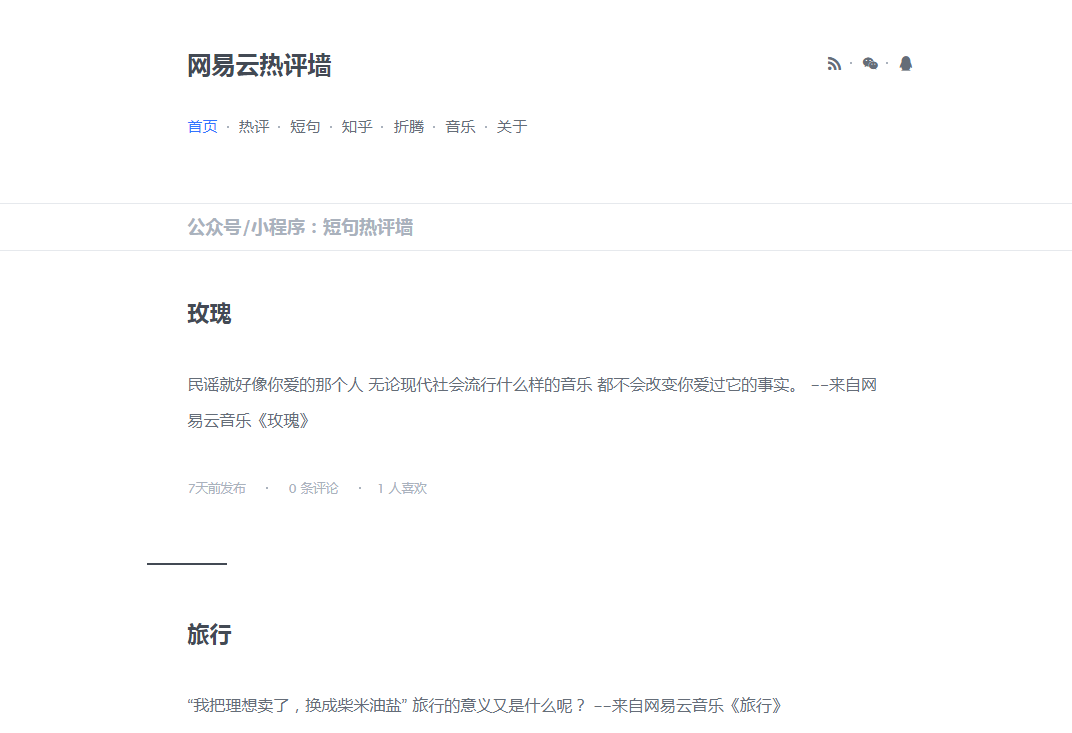Screen dimensions: 1072x733
Task: Click the 玫瑰 post excerpt starting 民谣就好像
Action: coord(532,403)
